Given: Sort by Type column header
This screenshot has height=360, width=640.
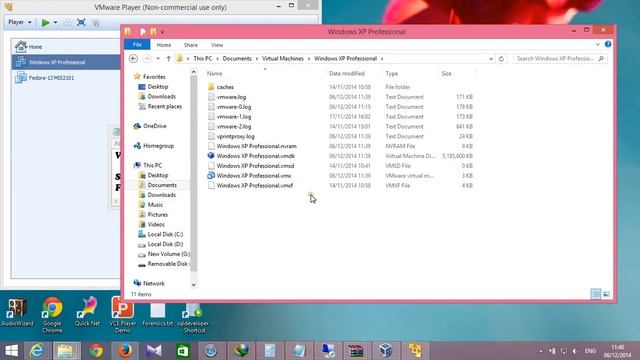Looking at the screenshot, I should pyautogui.click(x=391, y=73).
